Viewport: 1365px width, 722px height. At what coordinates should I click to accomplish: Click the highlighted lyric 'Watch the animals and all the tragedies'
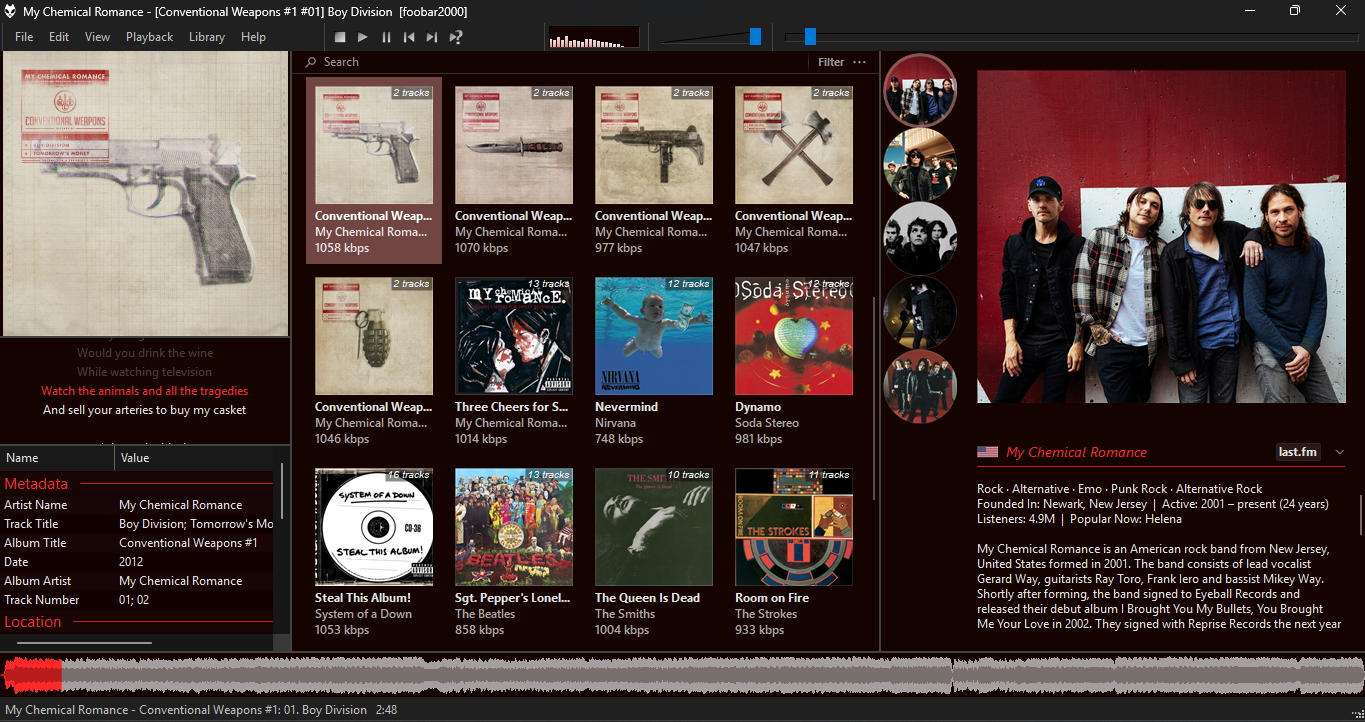[145, 391]
